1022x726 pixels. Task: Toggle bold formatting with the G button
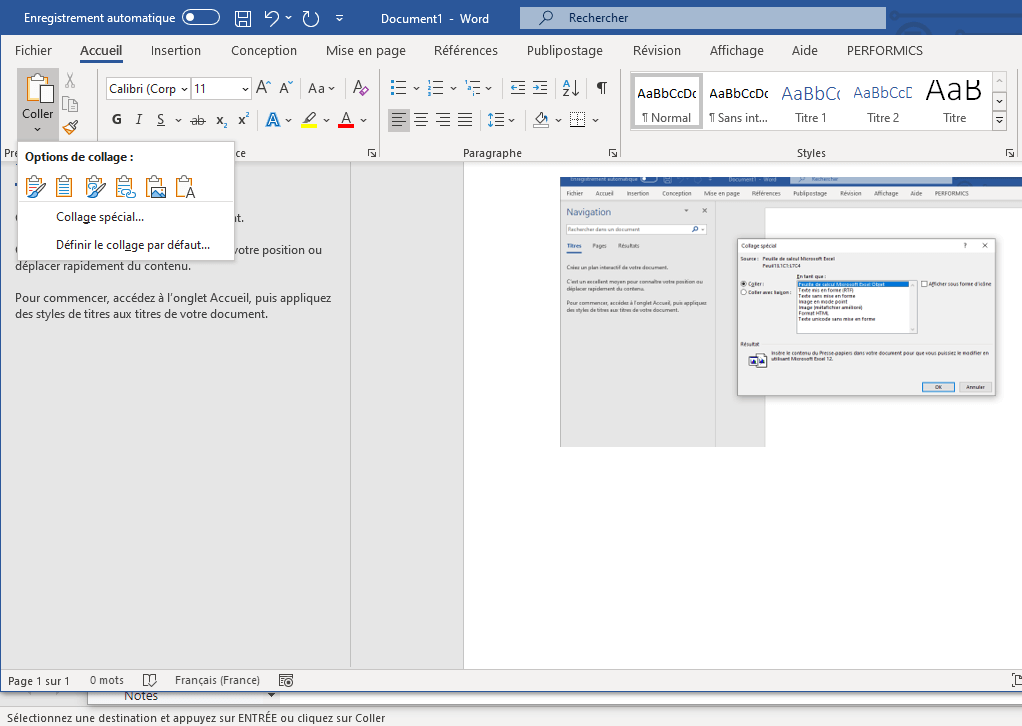point(116,120)
